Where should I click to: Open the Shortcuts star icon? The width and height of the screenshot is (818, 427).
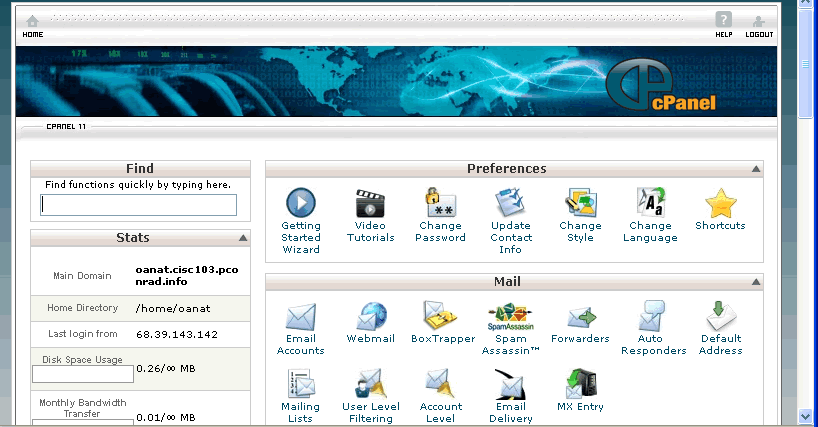click(x=720, y=203)
